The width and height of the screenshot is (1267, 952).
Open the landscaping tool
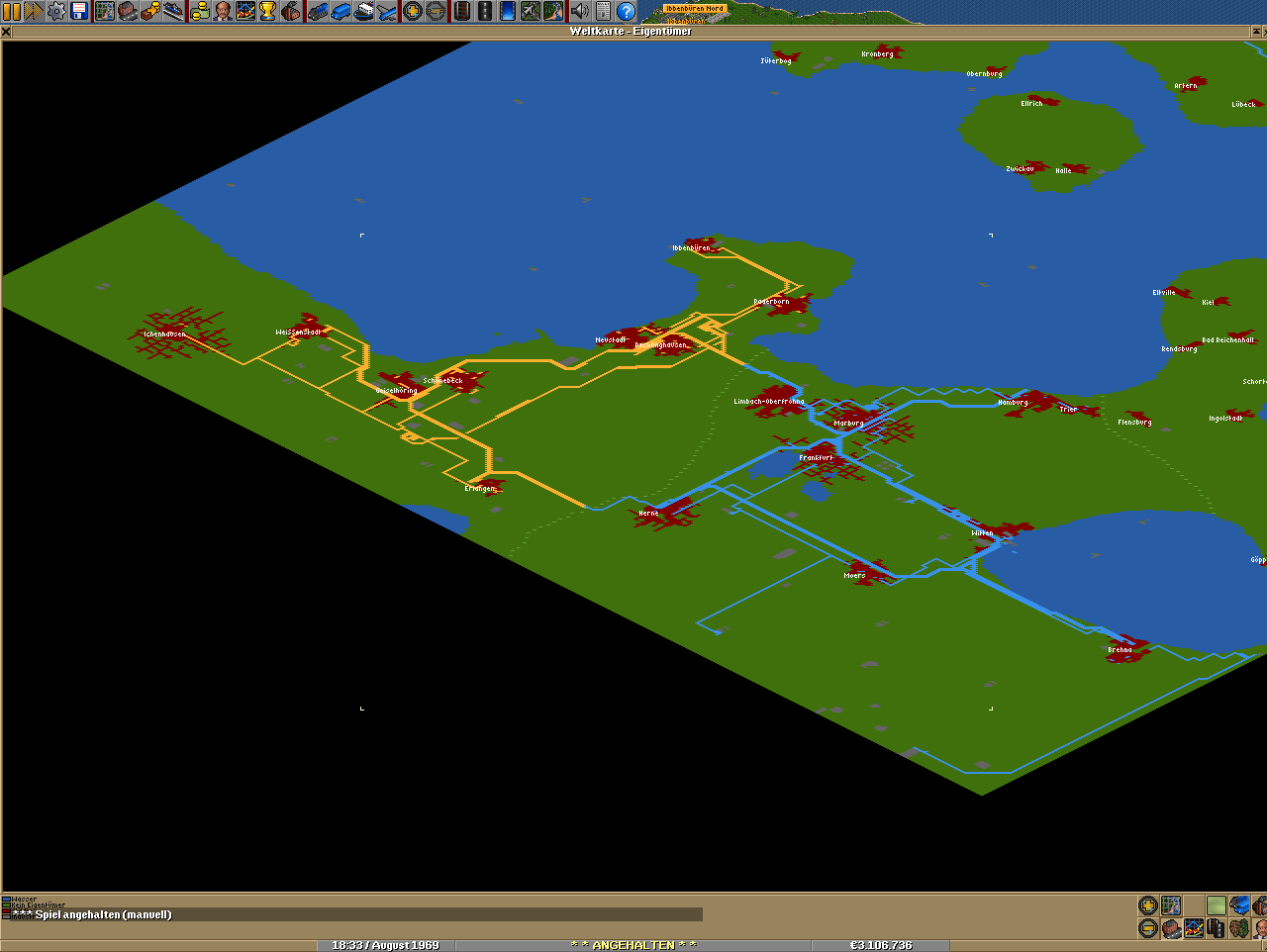553,11
